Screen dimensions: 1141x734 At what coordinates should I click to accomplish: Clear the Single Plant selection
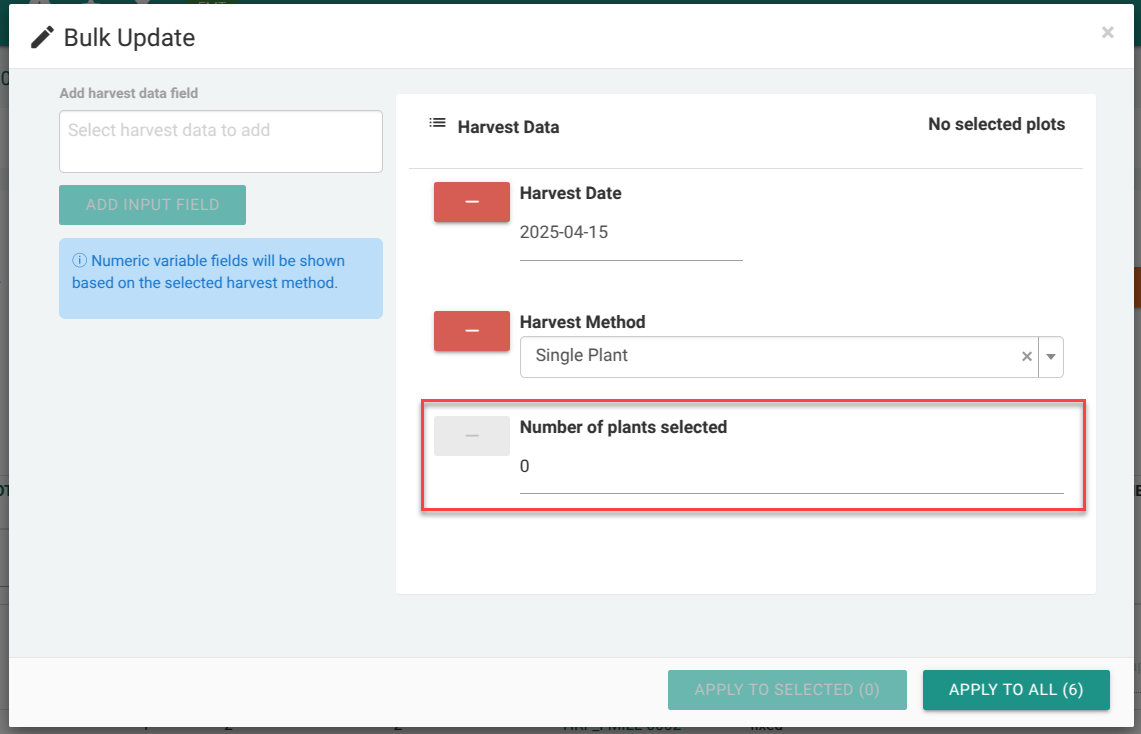click(1026, 357)
